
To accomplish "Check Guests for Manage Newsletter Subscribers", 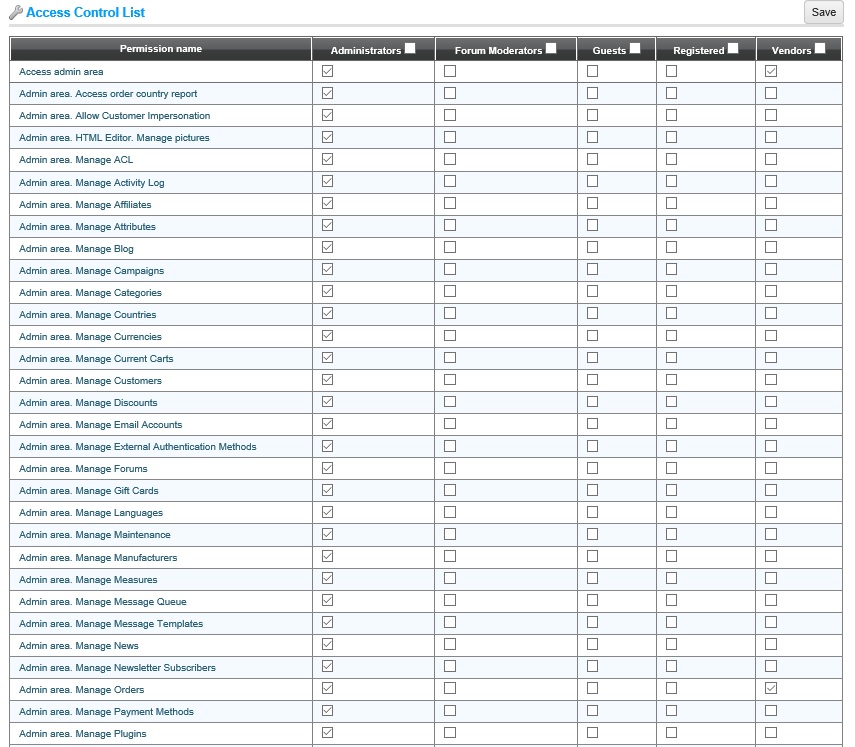I will [592, 666].
